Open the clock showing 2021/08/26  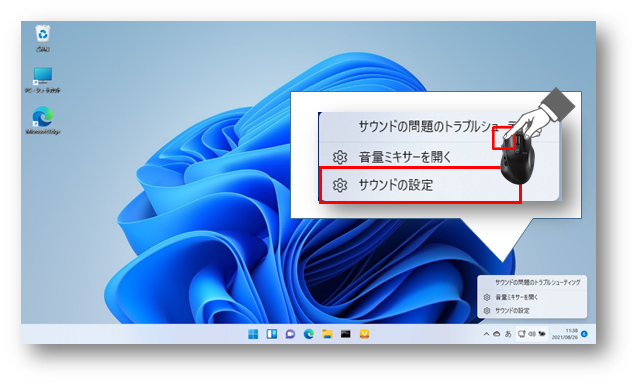(x=565, y=334)
